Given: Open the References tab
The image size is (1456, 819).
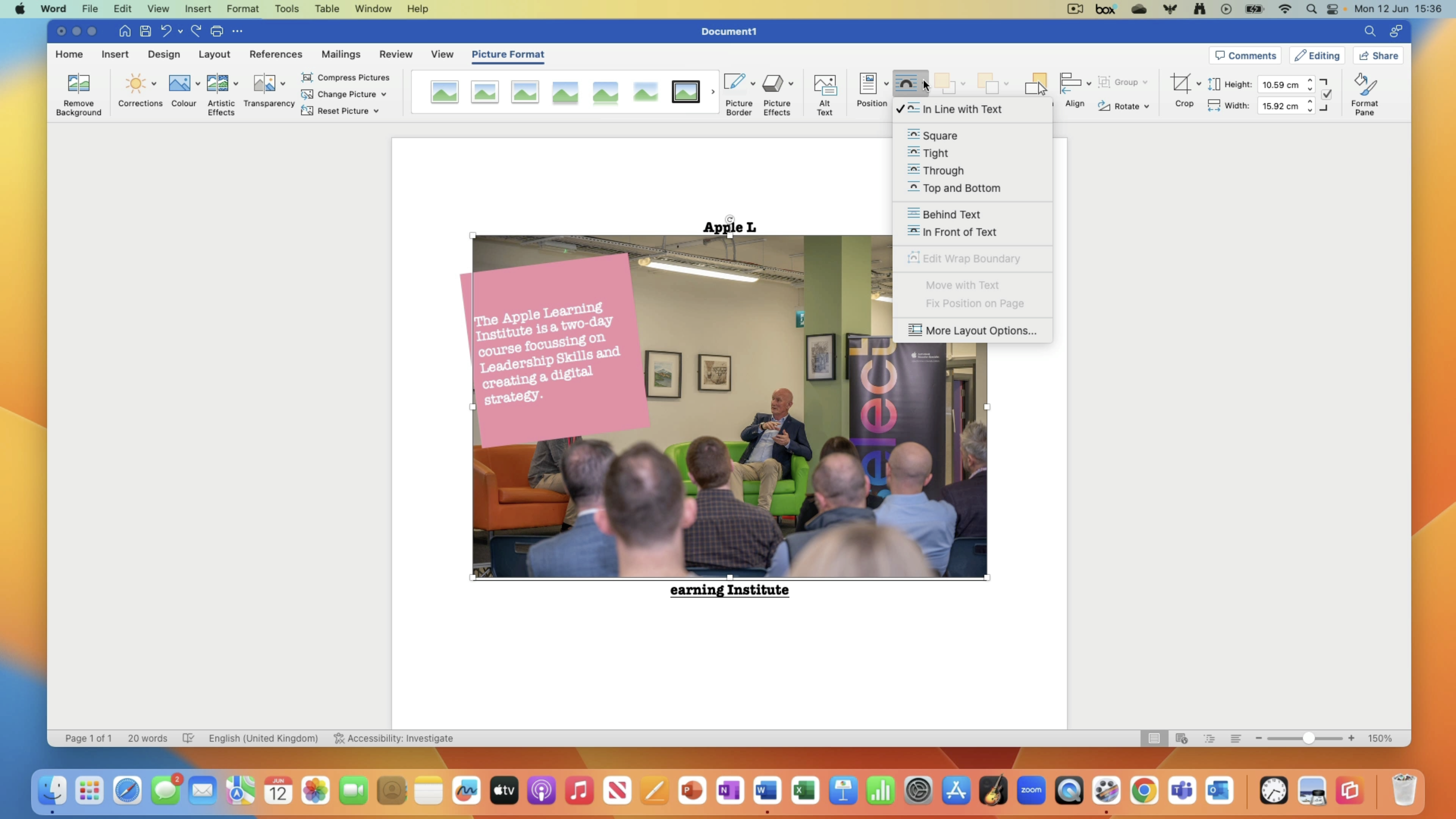Looking at the screenshot, I should click(276, 54).
